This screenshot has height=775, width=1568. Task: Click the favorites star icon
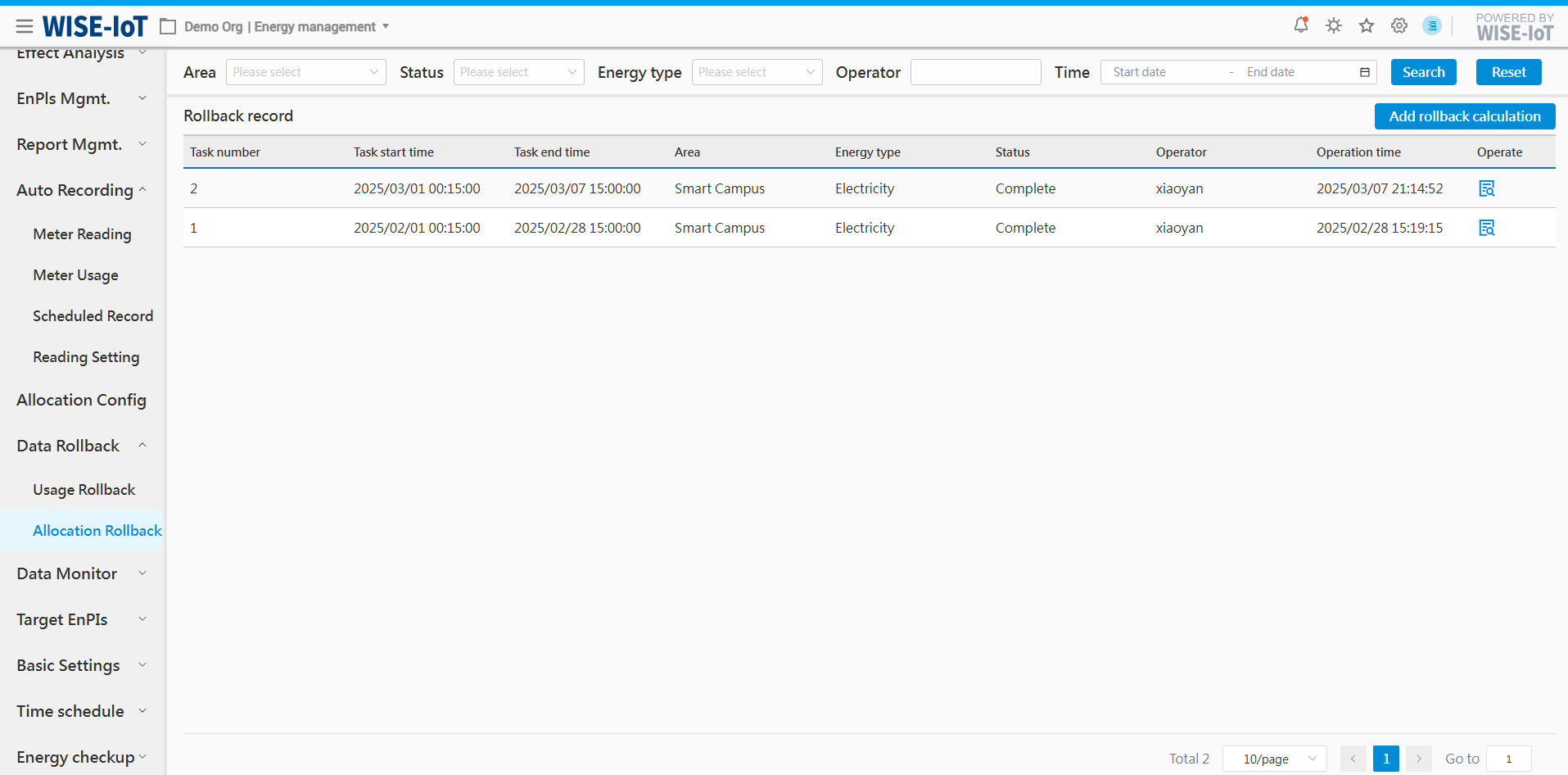tap(1367, 25)
